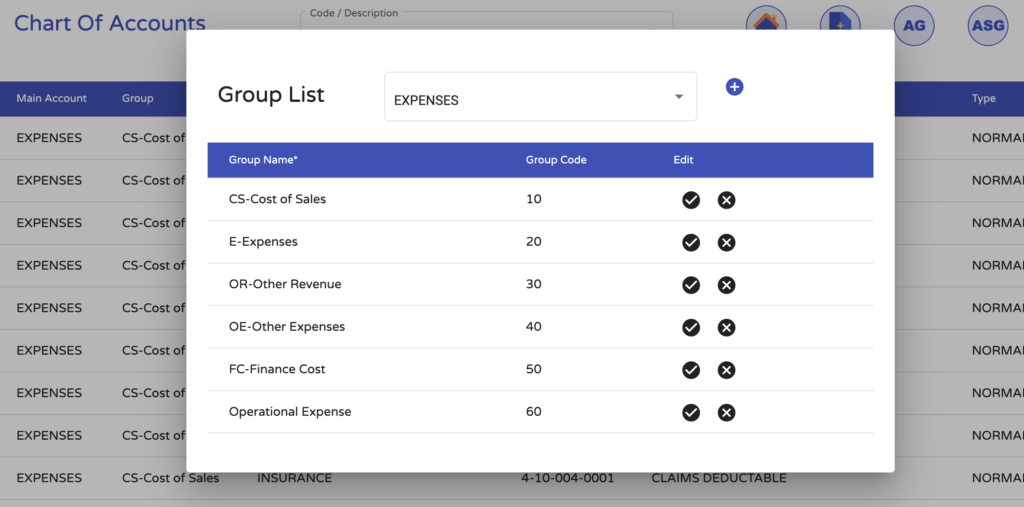This screenshot has height=507, width=1024.
Task: Open the home icon button
Action: pos(766,24)
